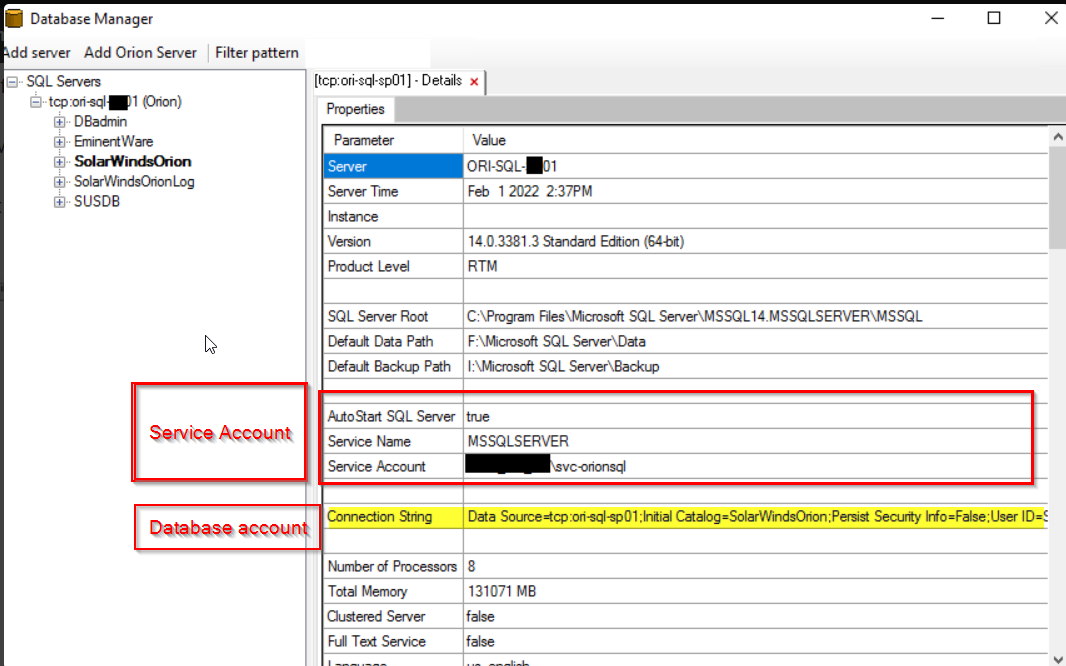Click the Service Account parameter cell
Screen dimensions: 1066x666
click(394, 467)
